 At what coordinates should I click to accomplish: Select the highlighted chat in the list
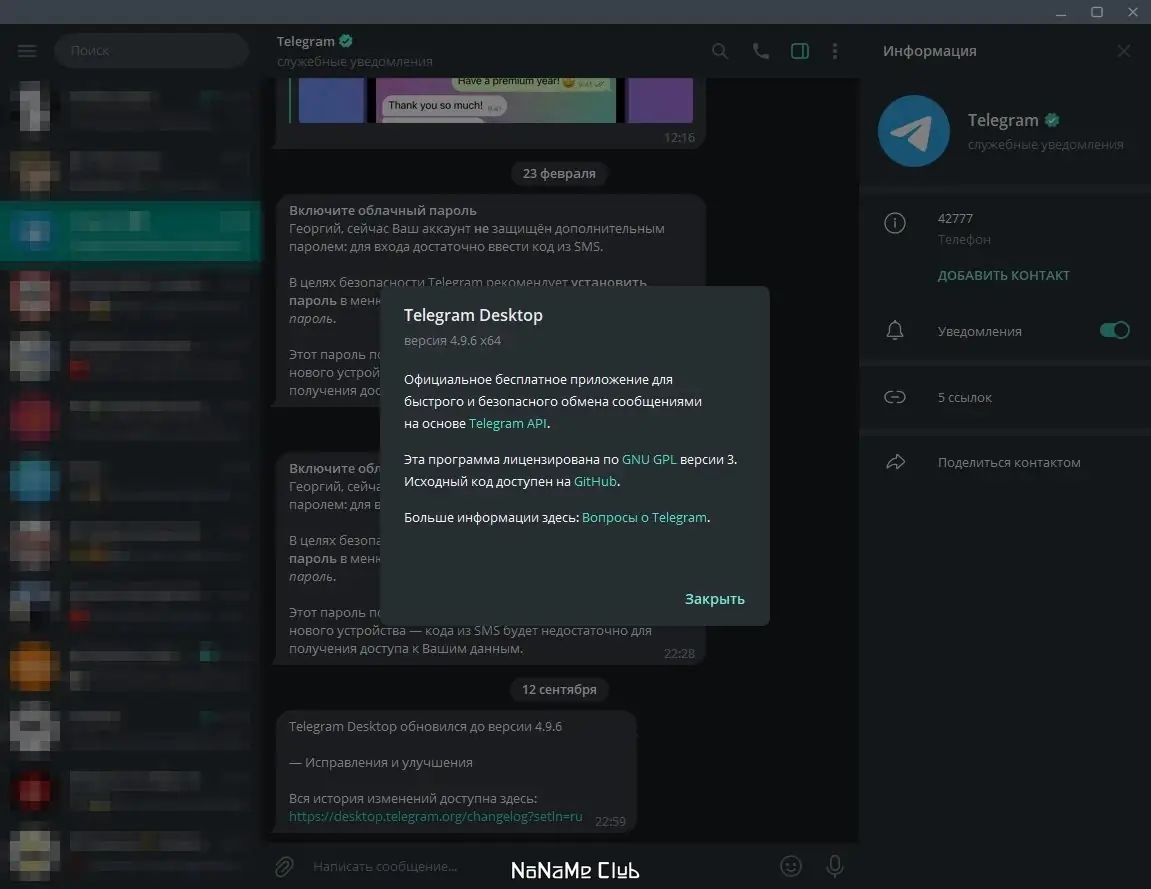coord(130,231)
